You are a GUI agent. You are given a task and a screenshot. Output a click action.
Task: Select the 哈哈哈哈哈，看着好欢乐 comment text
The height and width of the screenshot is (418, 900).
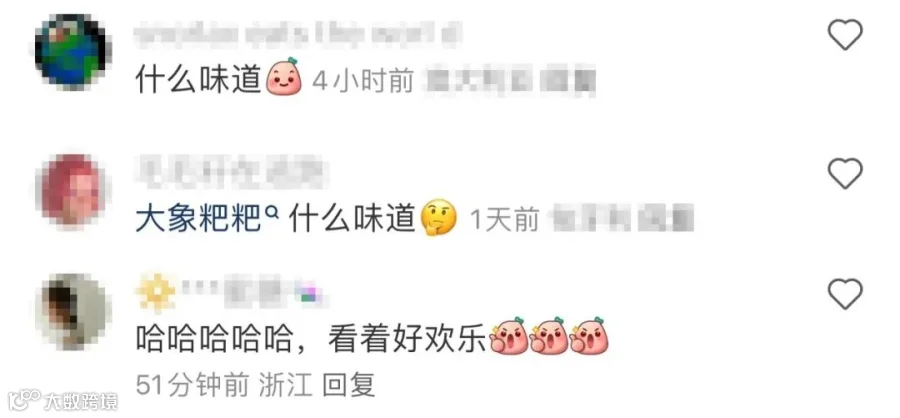click(x=311, y=339)
